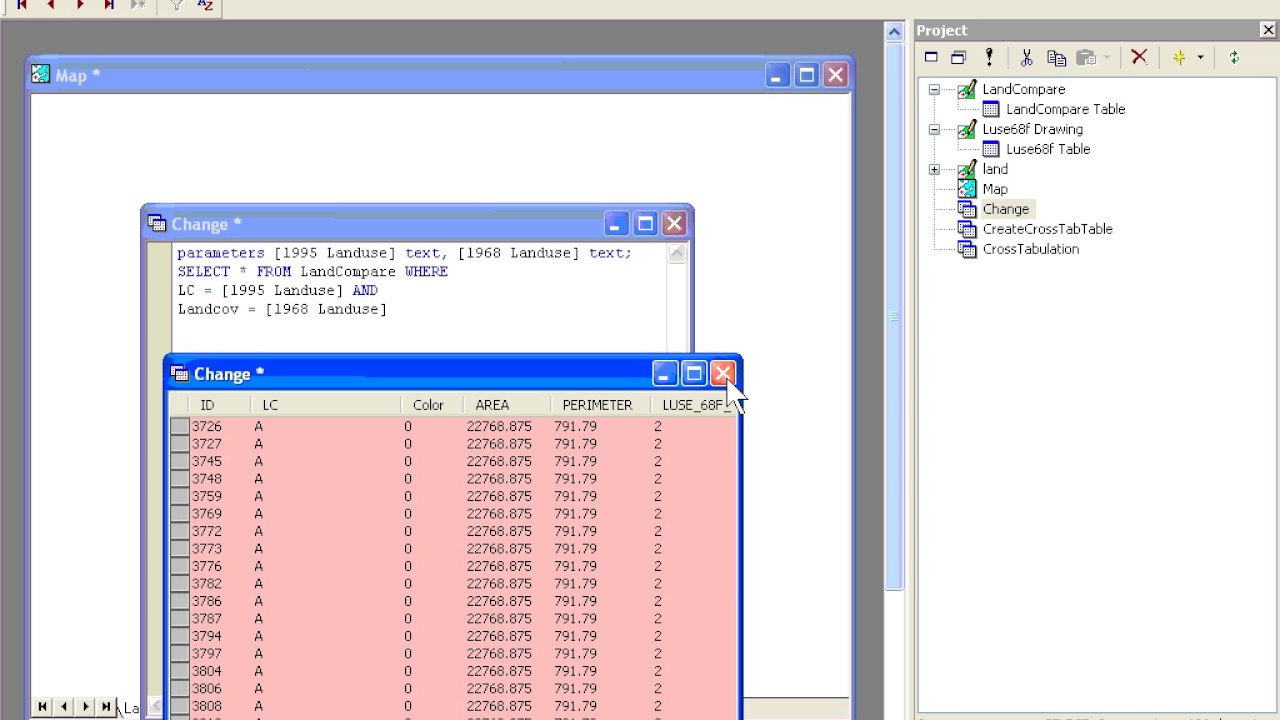1280x720 pixels.
Task: Click inside the SQL query text editor
Action: tap(419, 297)
